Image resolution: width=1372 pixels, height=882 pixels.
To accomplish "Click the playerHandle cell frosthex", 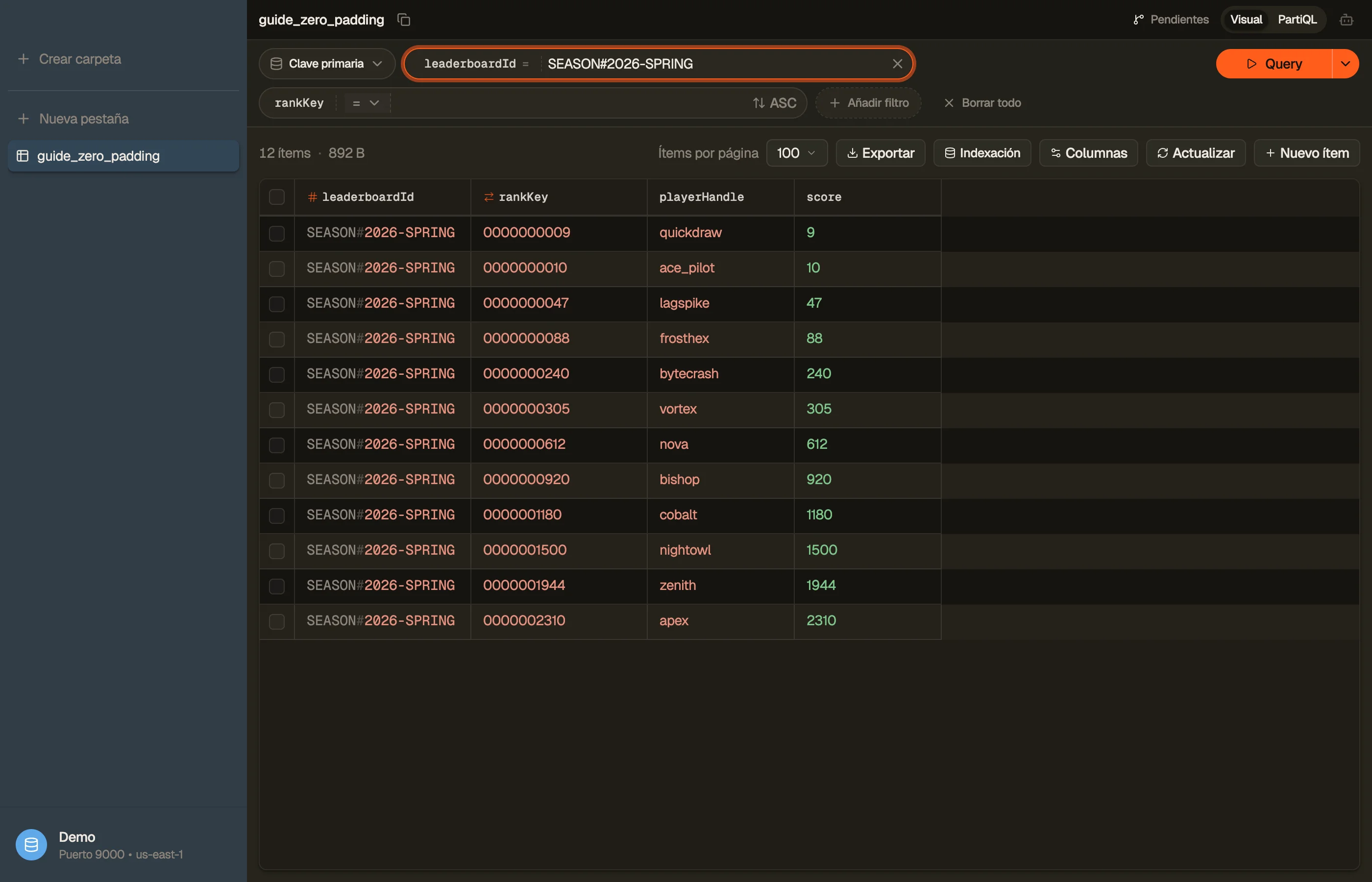I will point(720,339).
